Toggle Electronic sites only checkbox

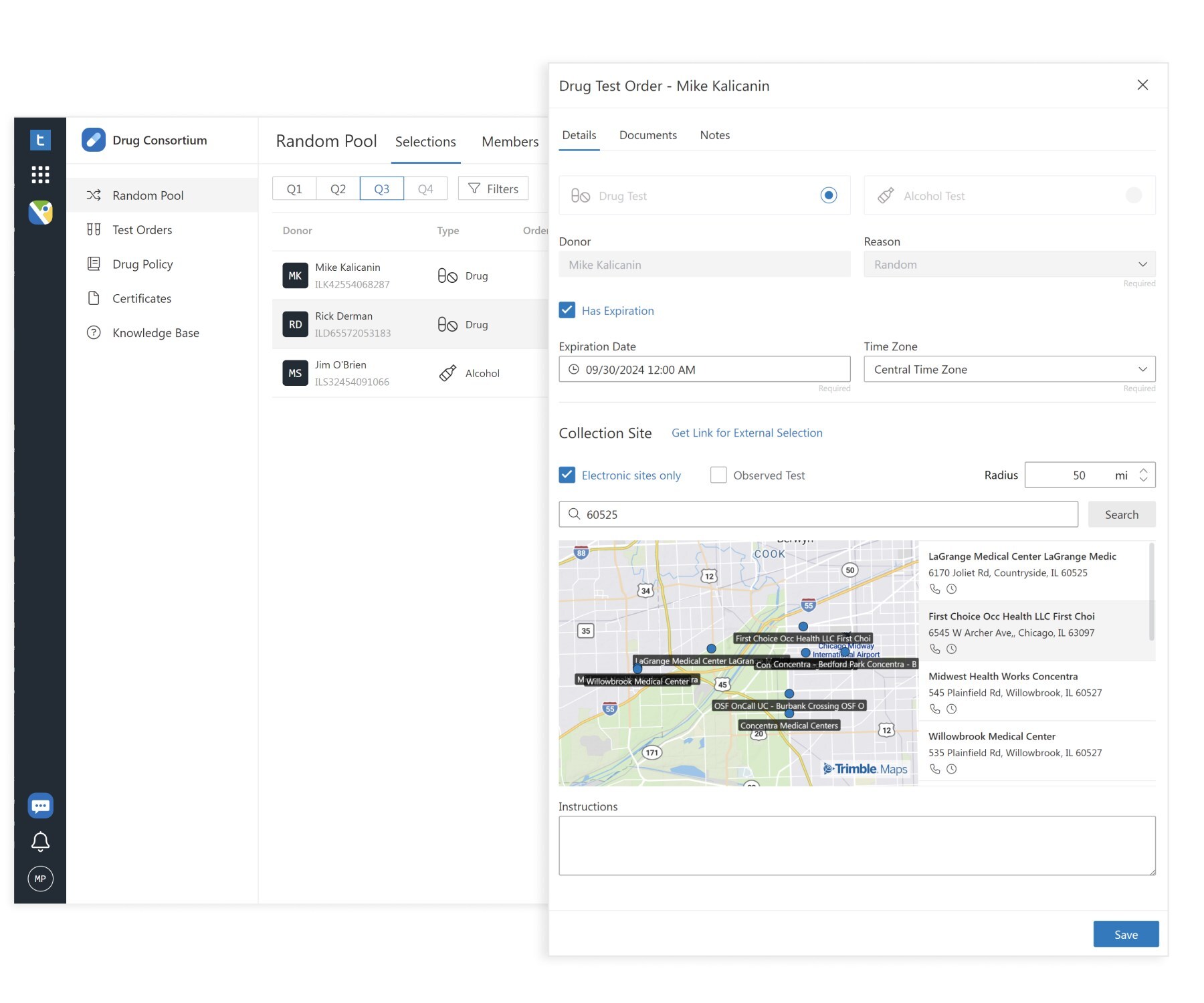(567, 475)
